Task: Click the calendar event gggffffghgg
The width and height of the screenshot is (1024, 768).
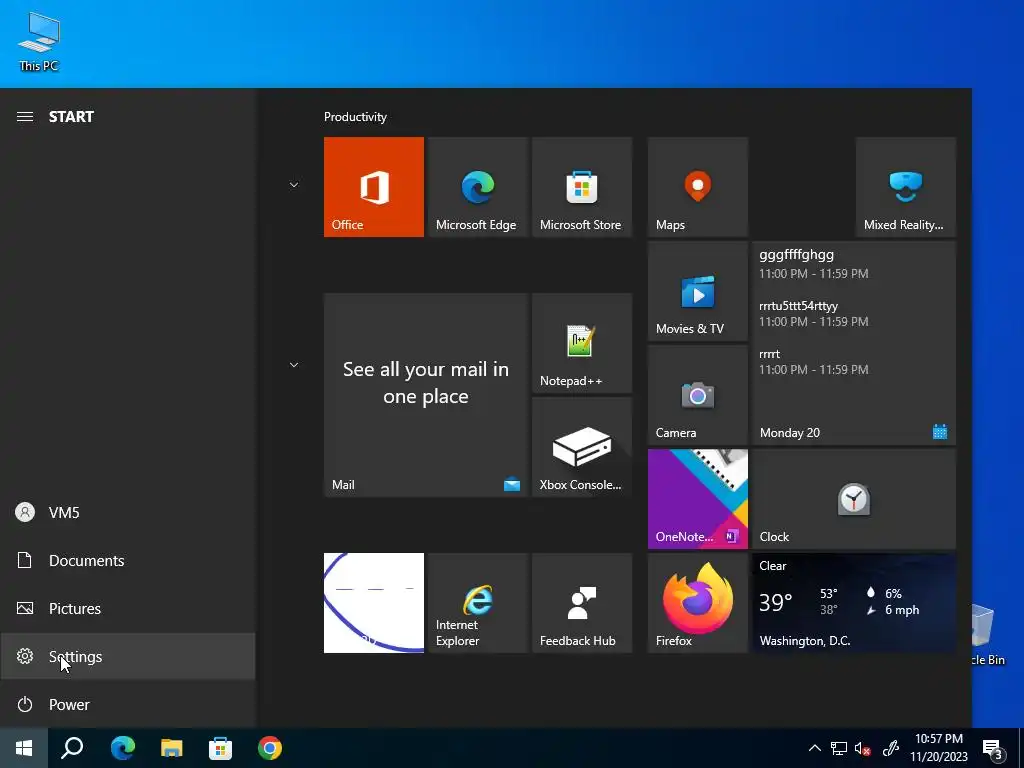Action: 796,255
